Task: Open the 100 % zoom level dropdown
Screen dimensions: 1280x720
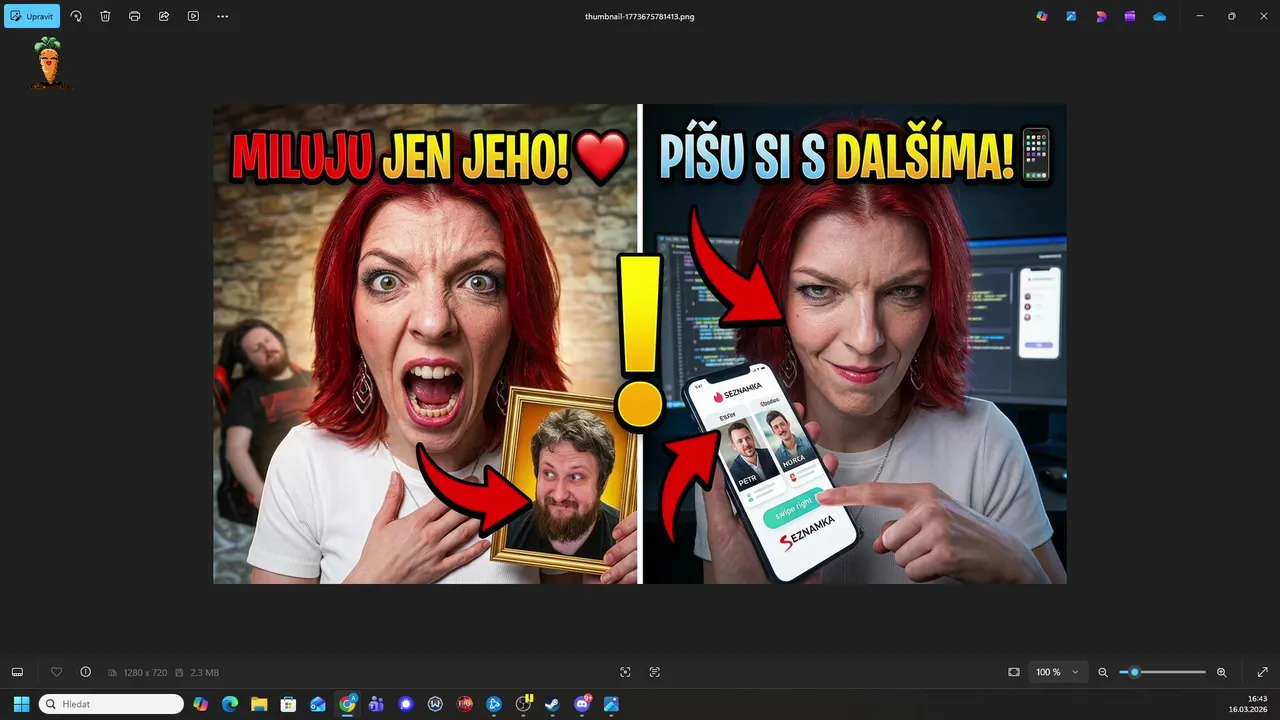Action: [x=1058, y=672]
